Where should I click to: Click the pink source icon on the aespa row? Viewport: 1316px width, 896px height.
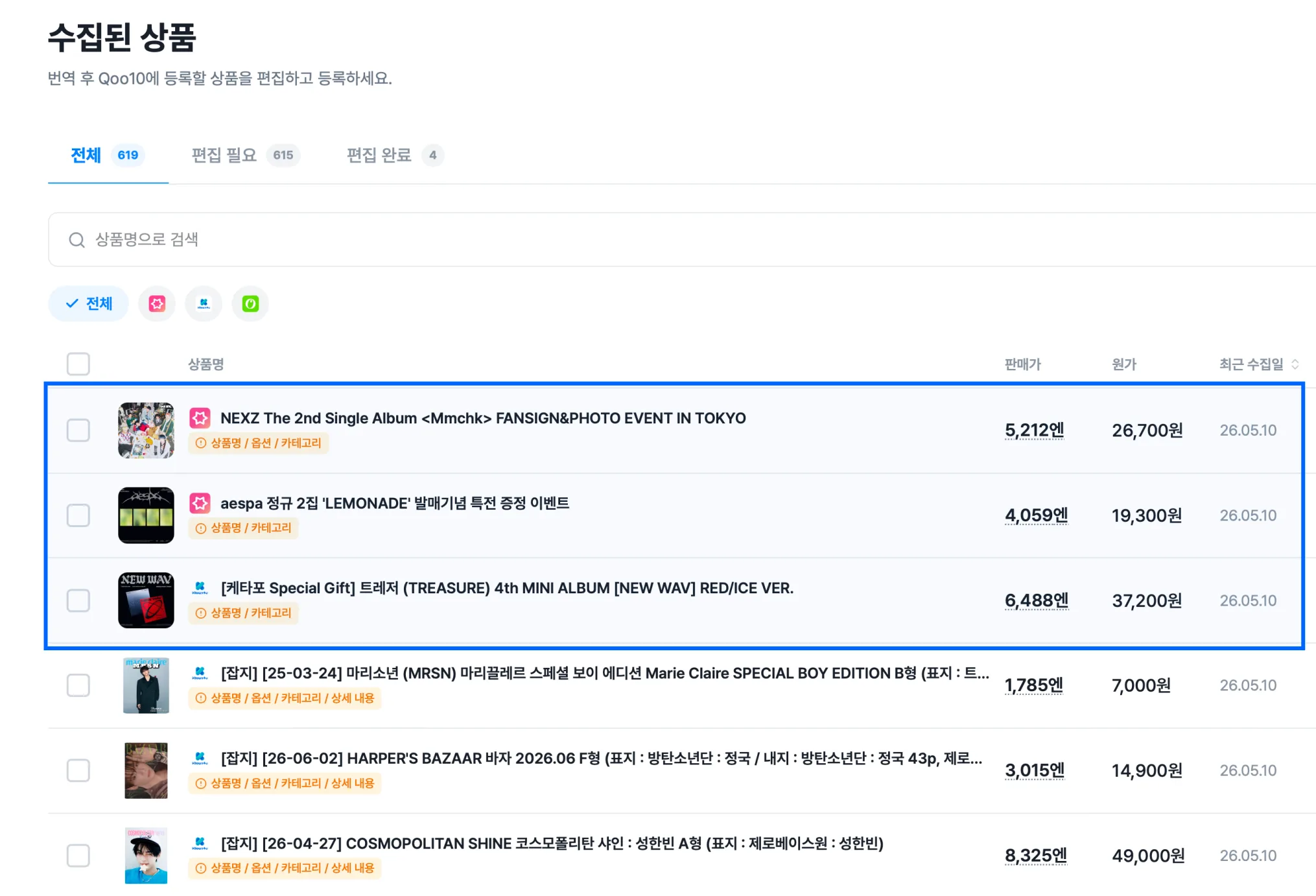pyautogui.click(x=200, y=503)
